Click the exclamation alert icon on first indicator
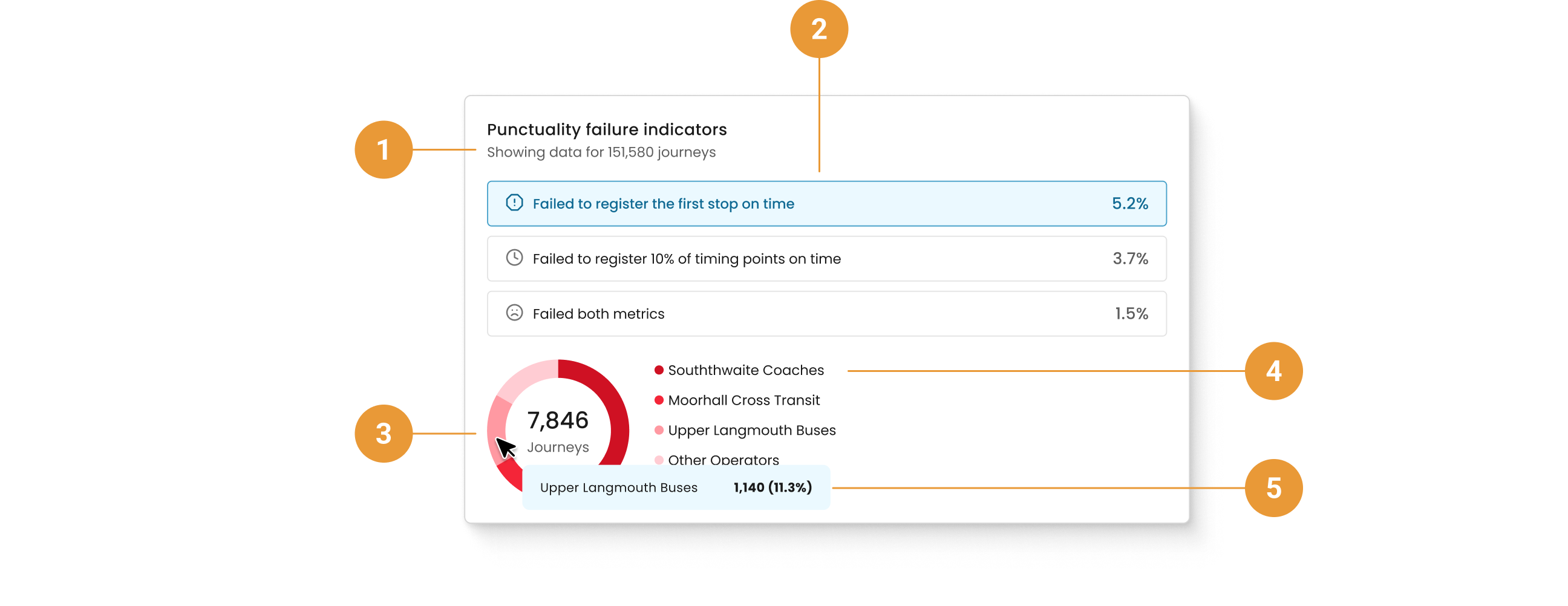Image resolution: width=1568 pixels, height=606 pixels. tap(515, 204)
